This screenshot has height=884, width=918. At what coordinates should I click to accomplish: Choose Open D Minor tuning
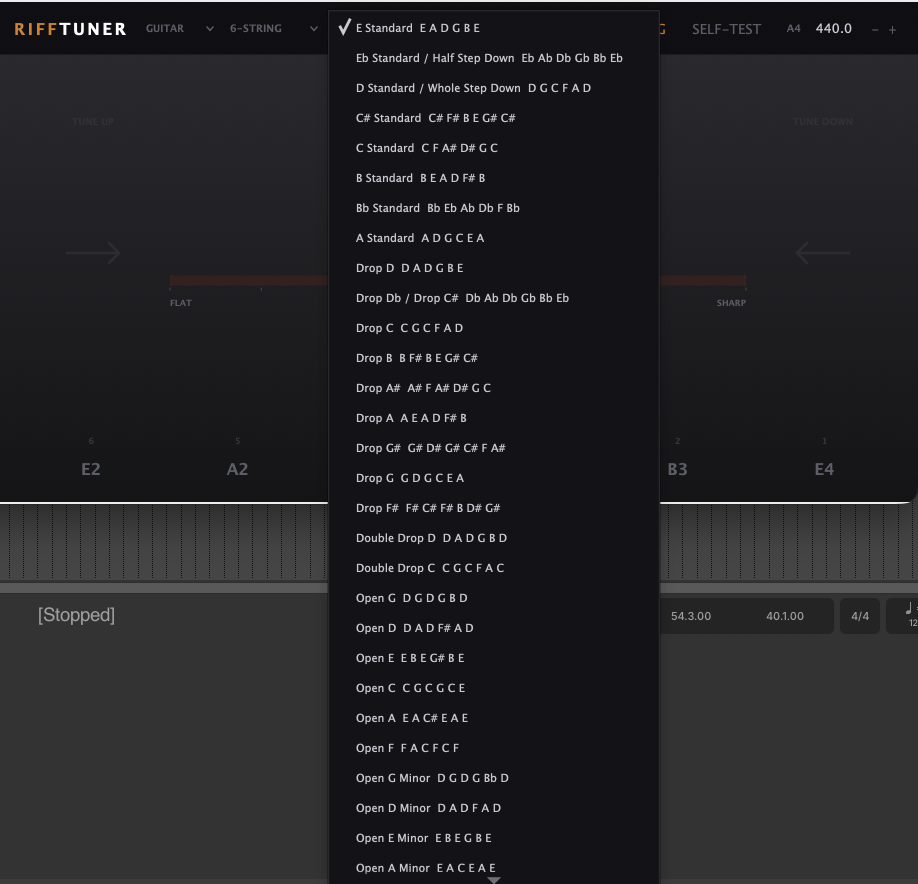494,808
